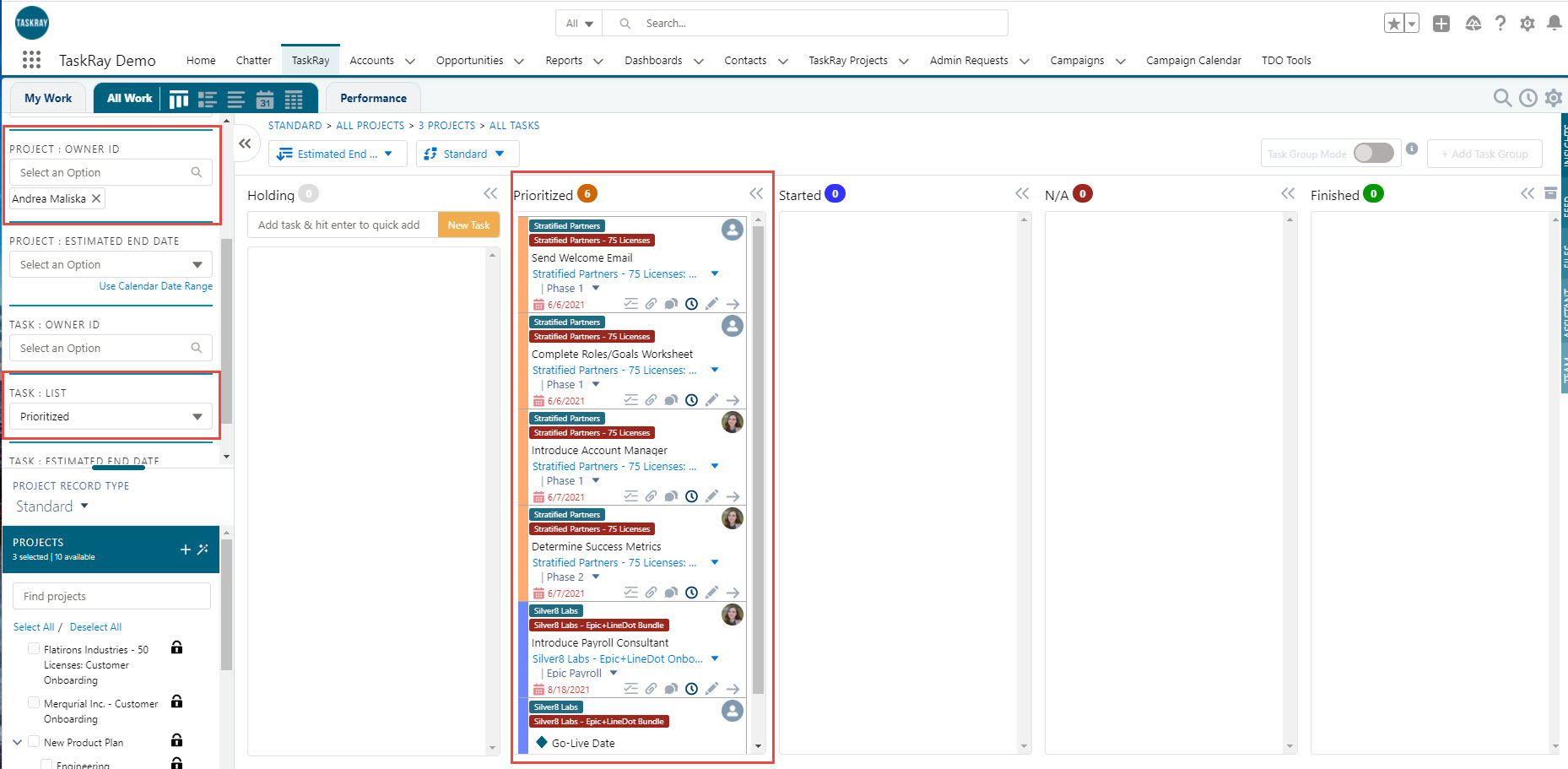Open project wizard wand icon

pos(203,550)
